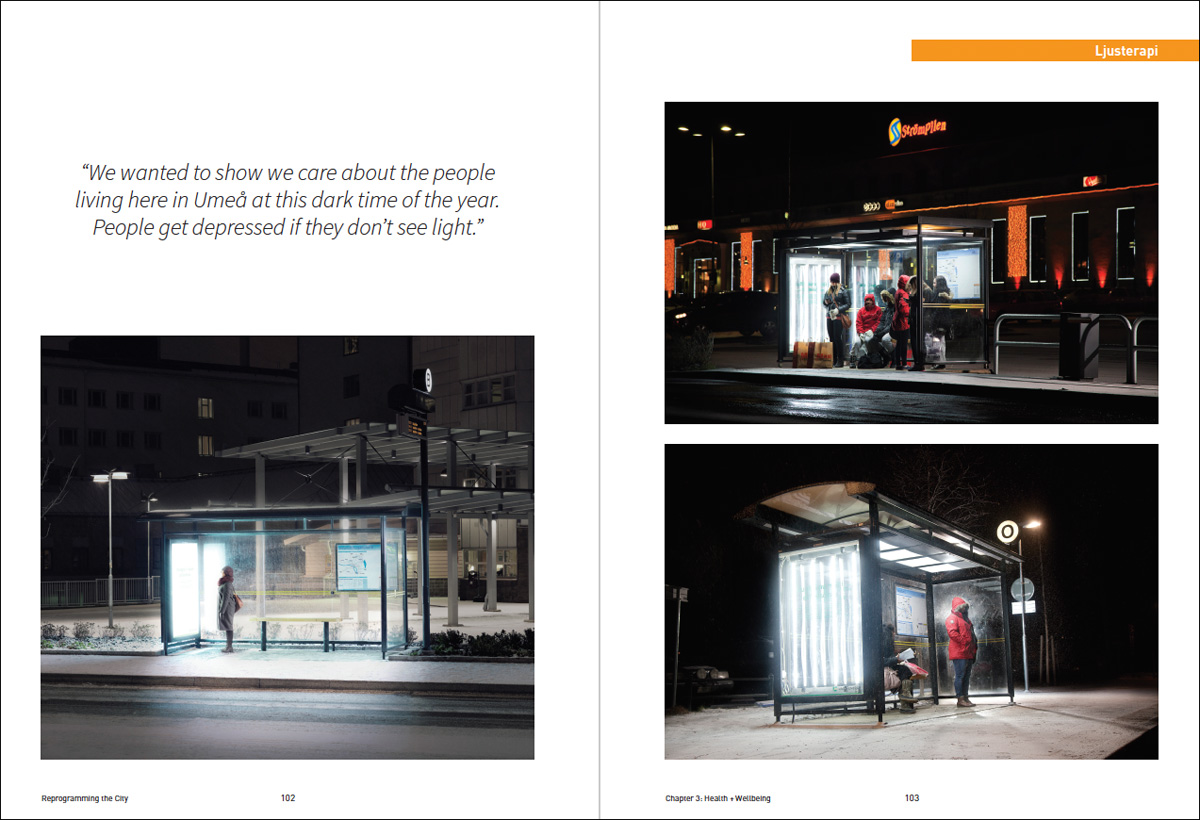Click page number 103
The image size is (1200, 820).
click(913, 798)
